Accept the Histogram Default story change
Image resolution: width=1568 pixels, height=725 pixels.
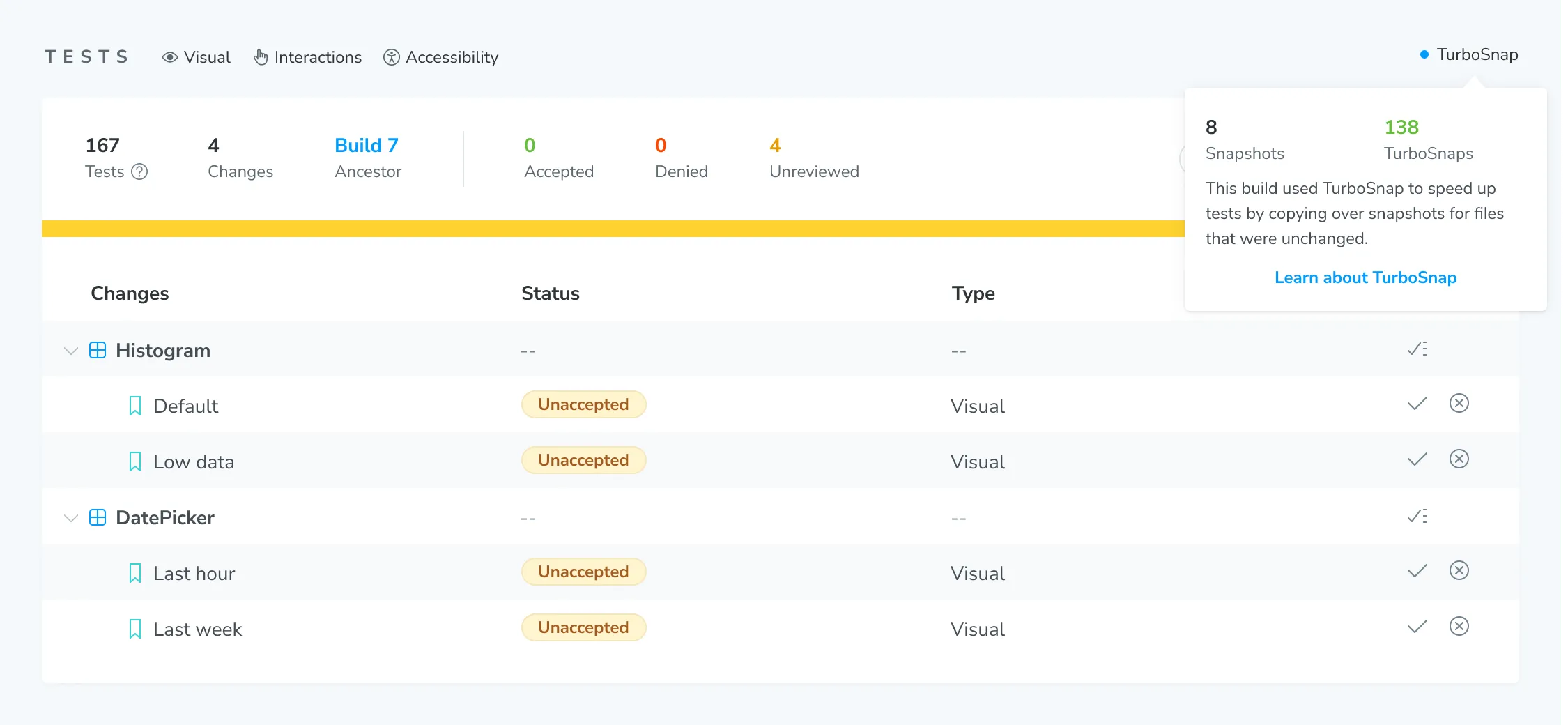click(1417, 404)
